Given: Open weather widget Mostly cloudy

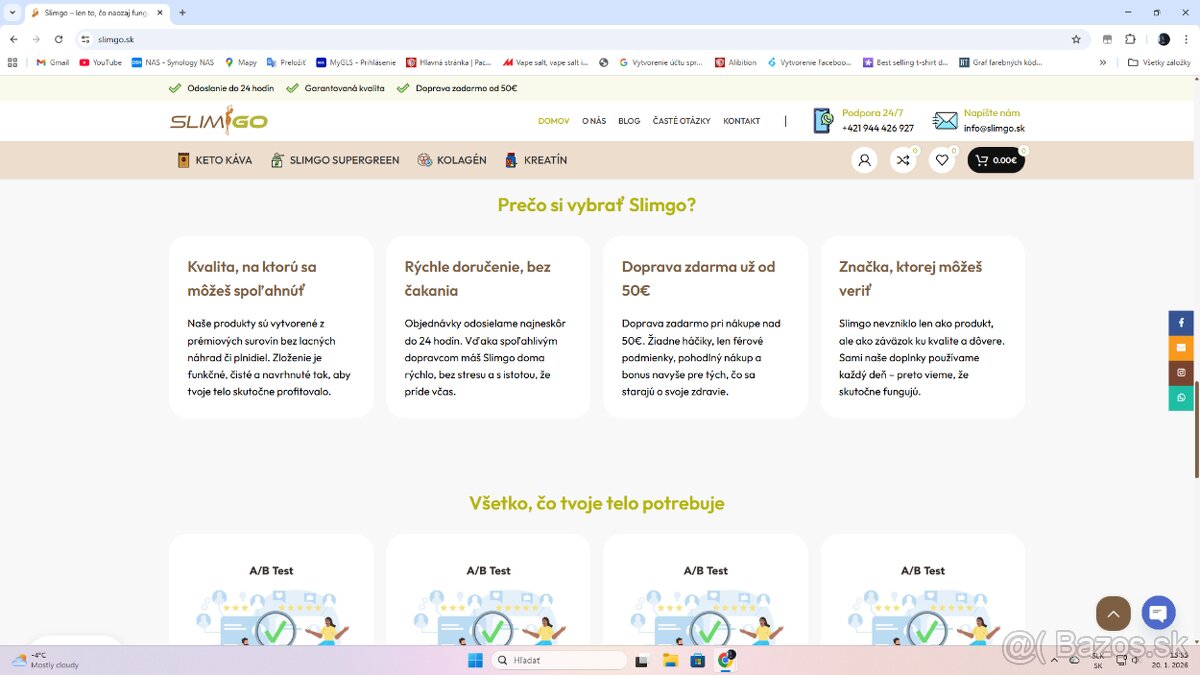Looking at the screenshot, I should [45, 660].
